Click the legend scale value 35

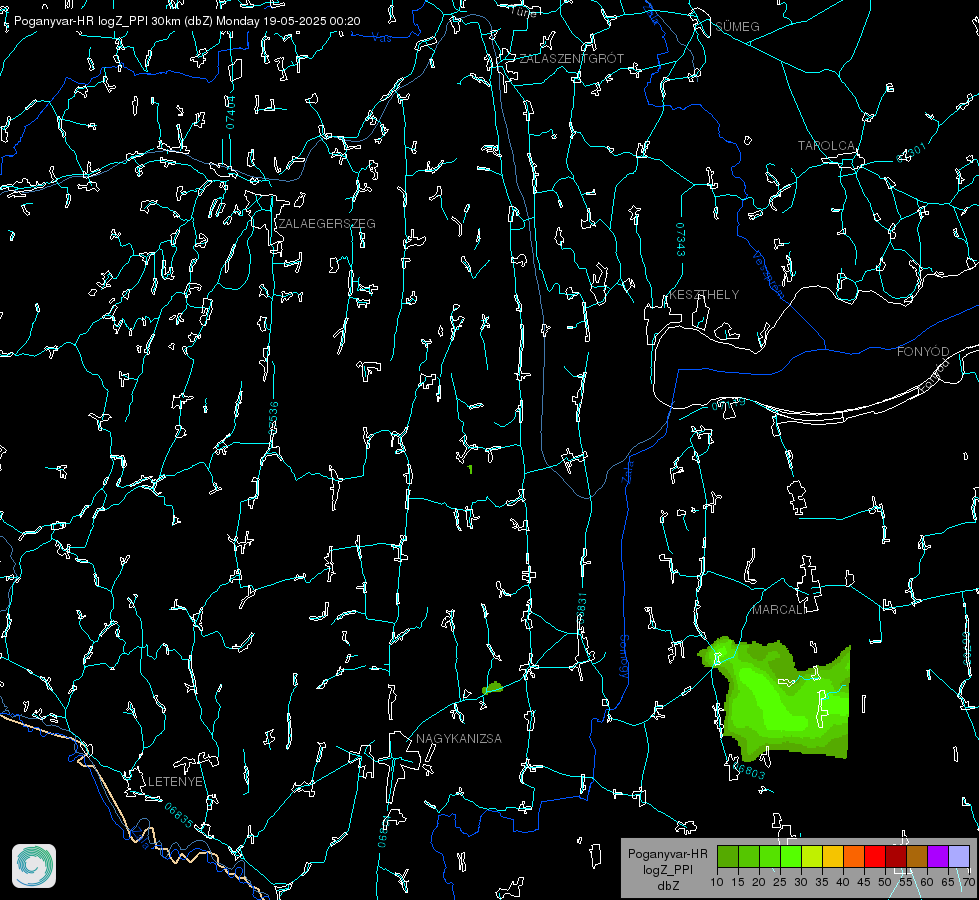coord(822,883)
